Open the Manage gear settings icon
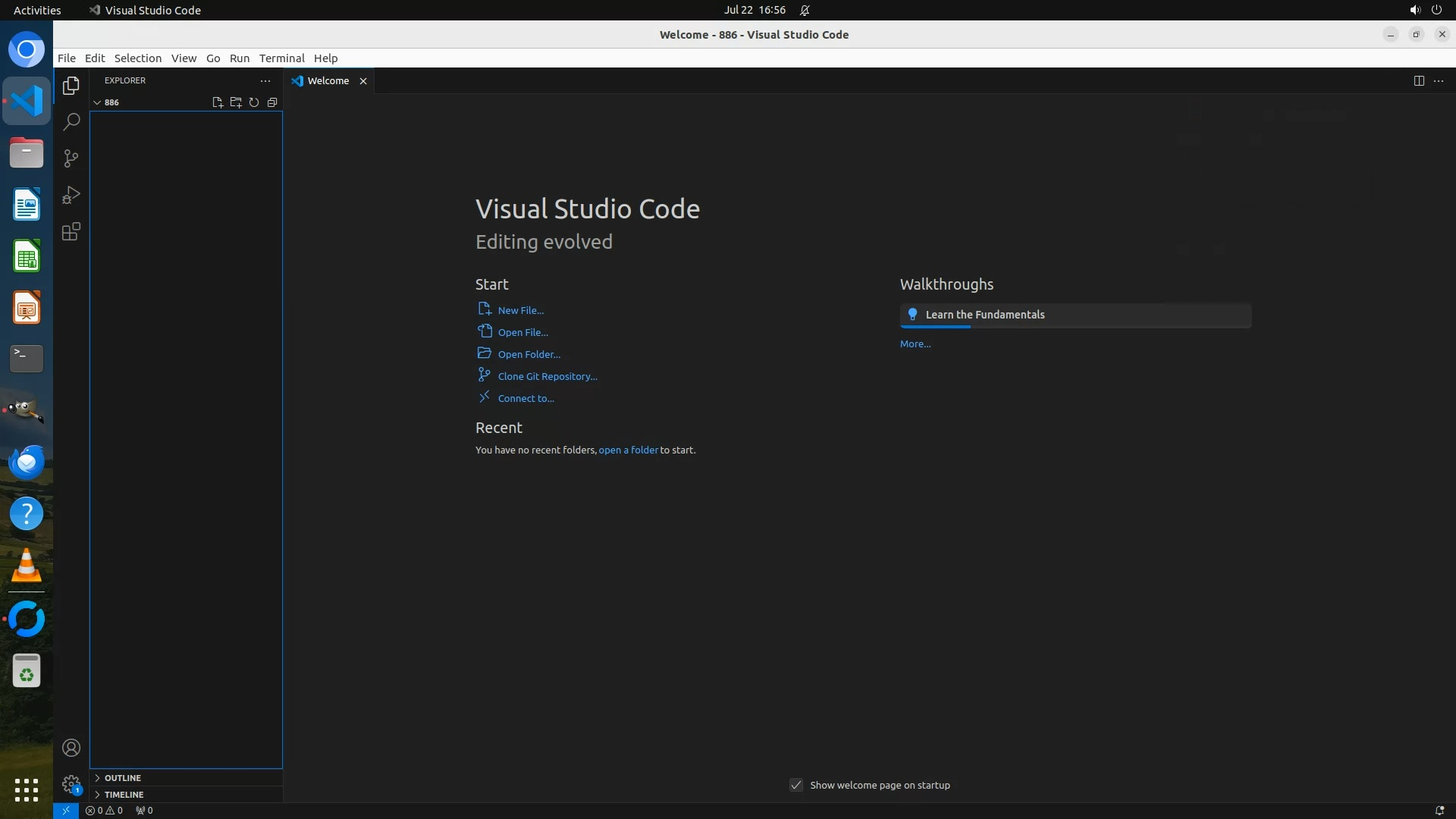Image resolution: width=1456 pixels, height=819 pixels. [71, 784]
